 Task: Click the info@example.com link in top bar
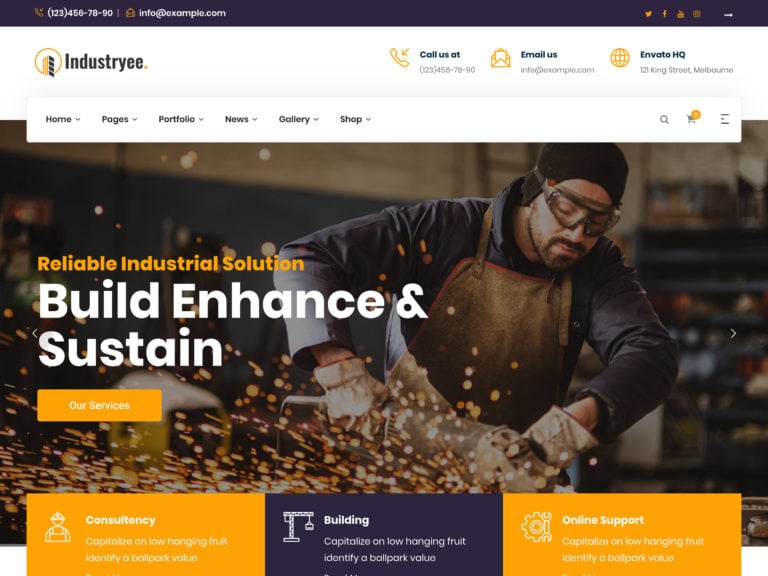point(182,13)
